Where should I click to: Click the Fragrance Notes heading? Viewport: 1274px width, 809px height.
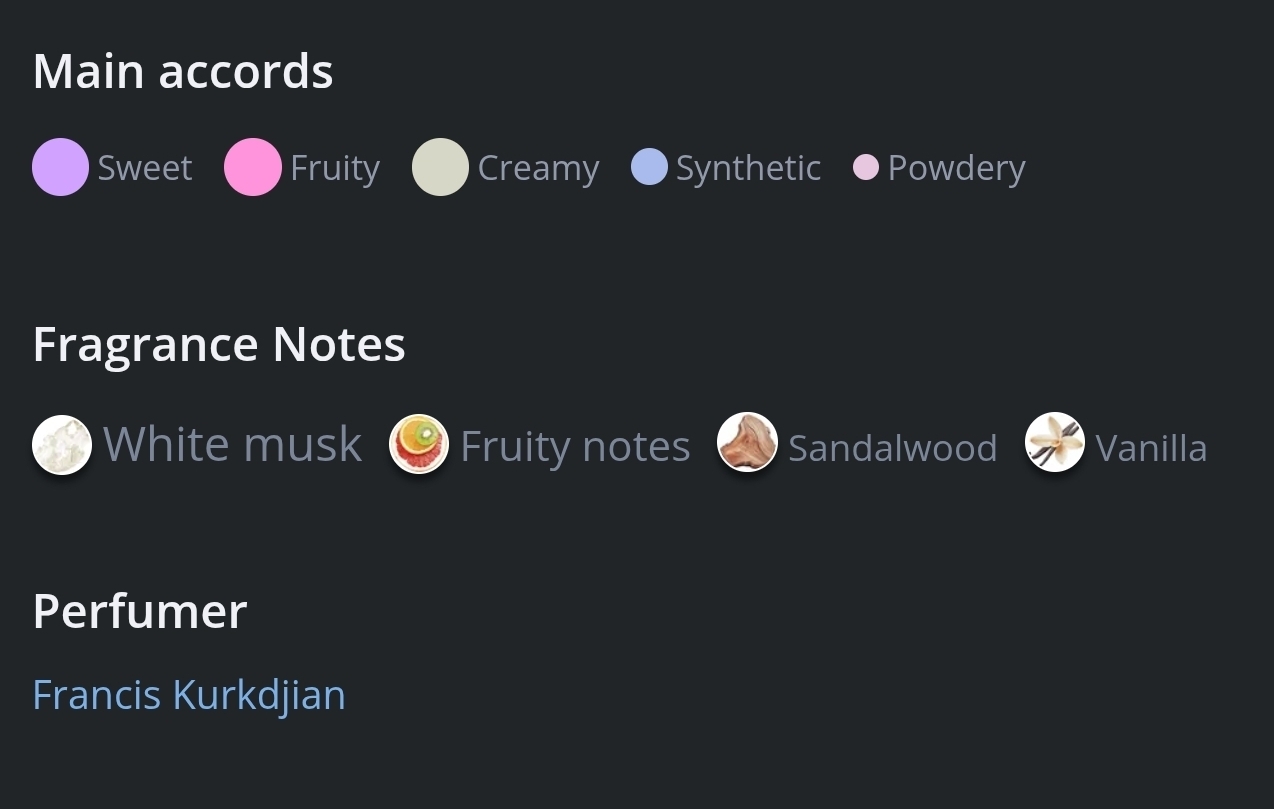click(x=219, y=344)
